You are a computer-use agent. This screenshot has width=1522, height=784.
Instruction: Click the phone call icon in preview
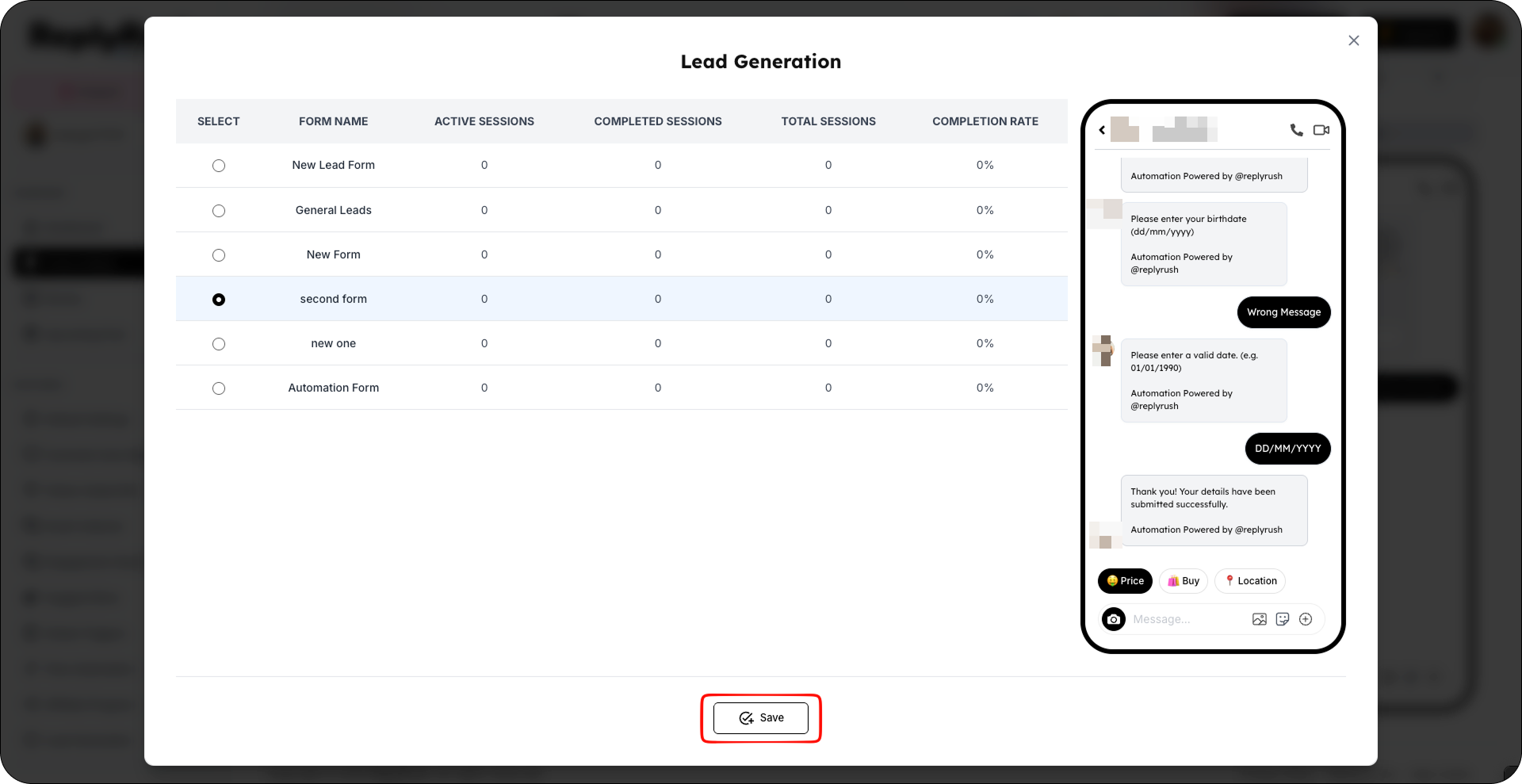[x=1296, y=130]
